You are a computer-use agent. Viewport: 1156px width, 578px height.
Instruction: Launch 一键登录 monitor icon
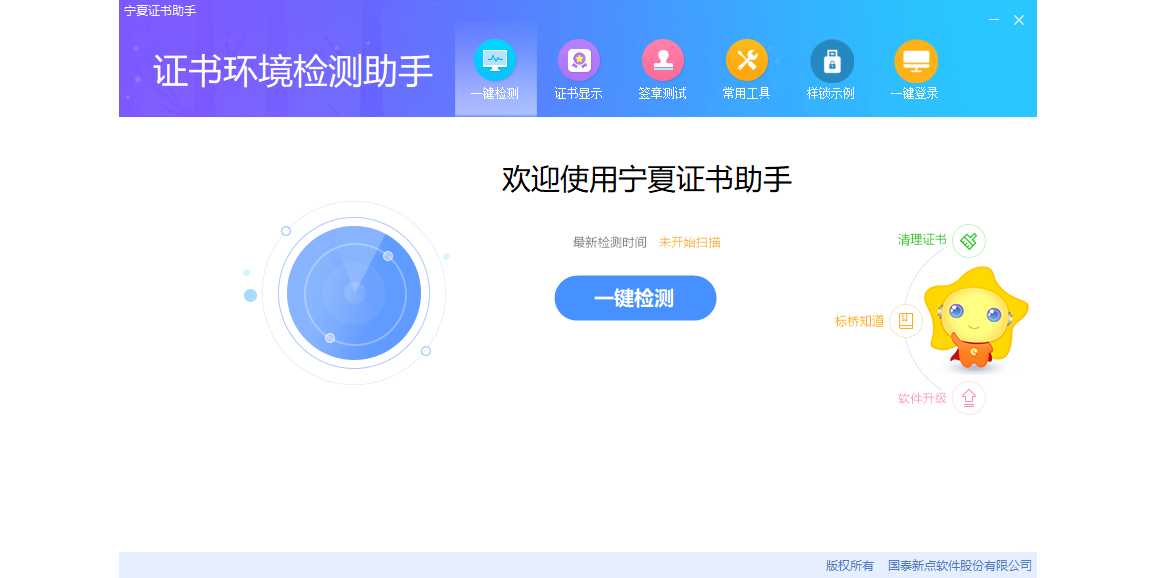tap(915, 60)
